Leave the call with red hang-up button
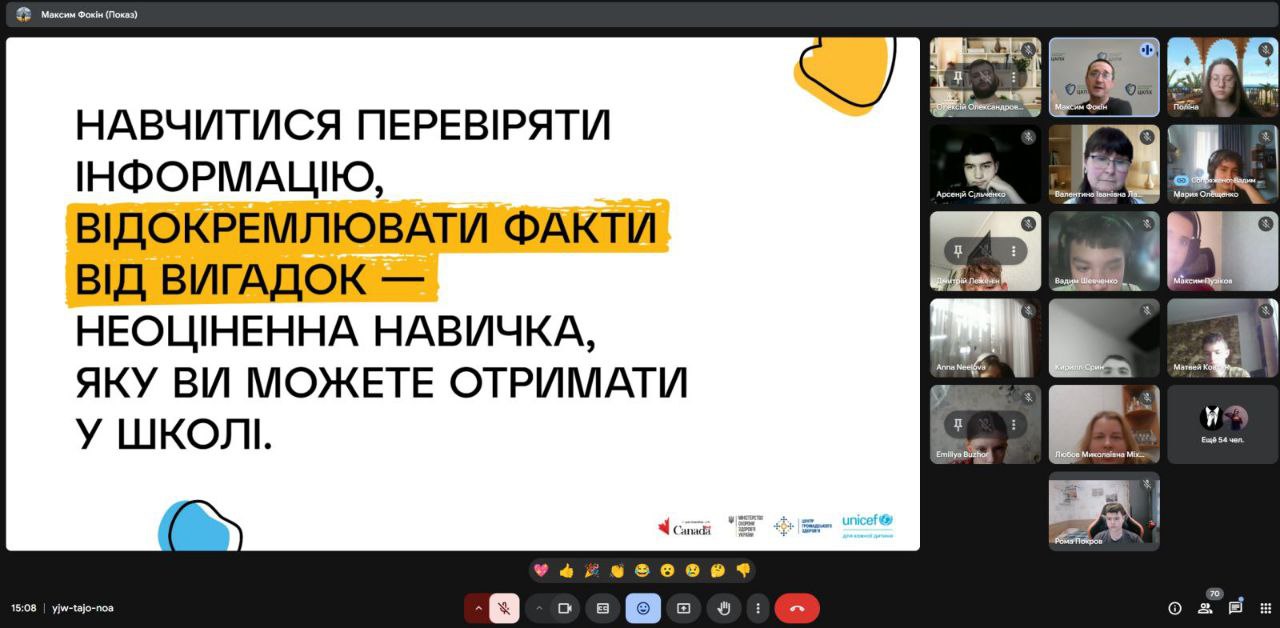 coord(797,608)
